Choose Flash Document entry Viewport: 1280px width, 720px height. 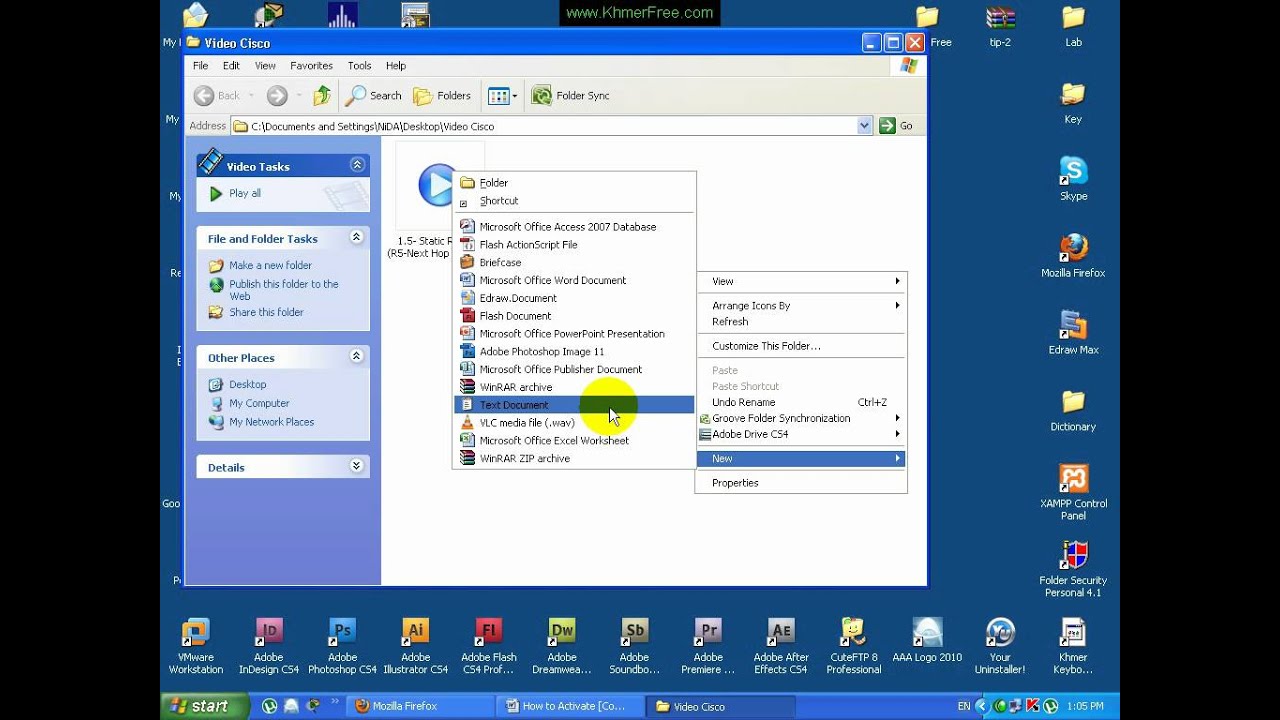tap(574, 316)
